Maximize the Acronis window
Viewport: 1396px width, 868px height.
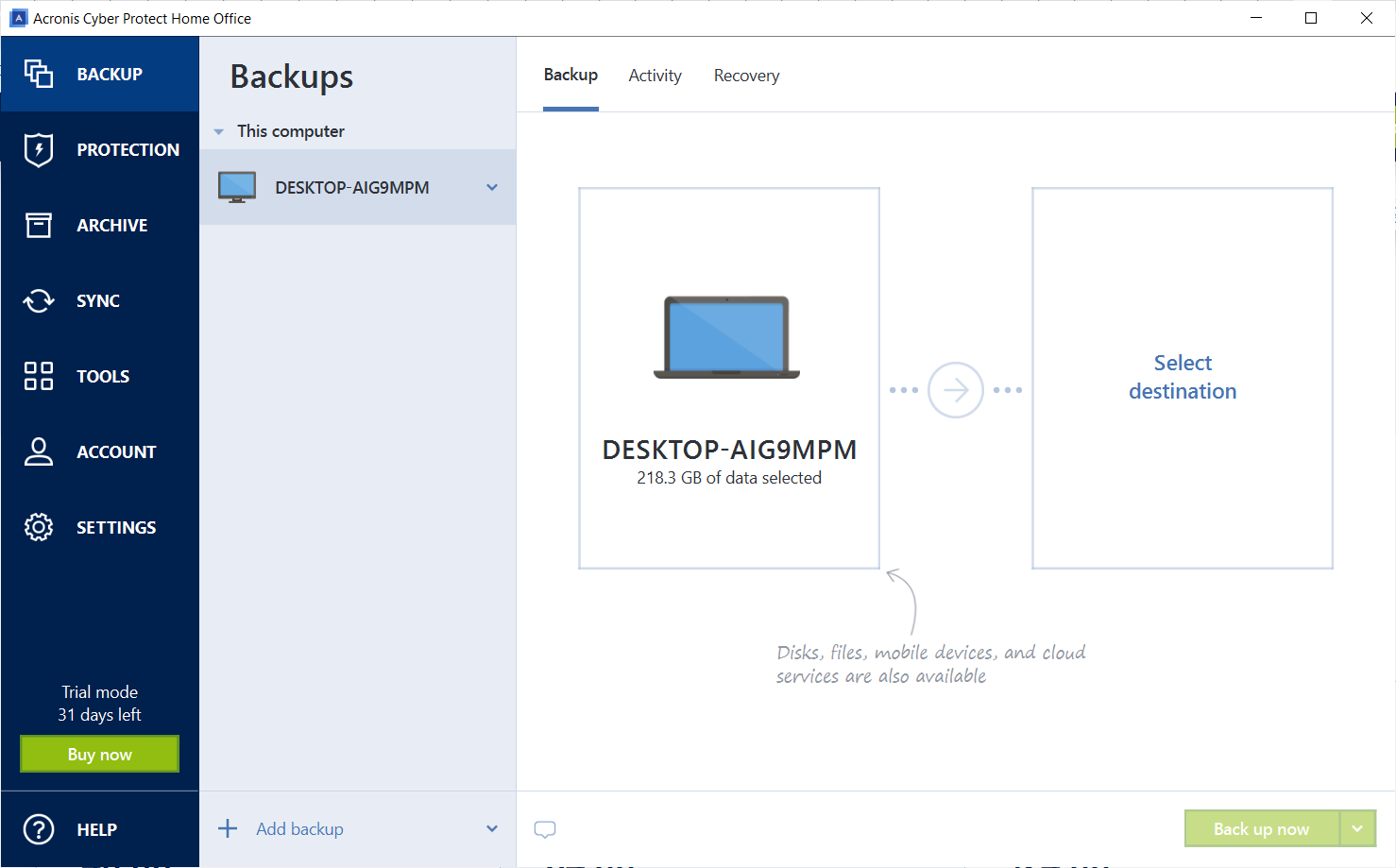pyautogui.click(x=1311, y=18)
